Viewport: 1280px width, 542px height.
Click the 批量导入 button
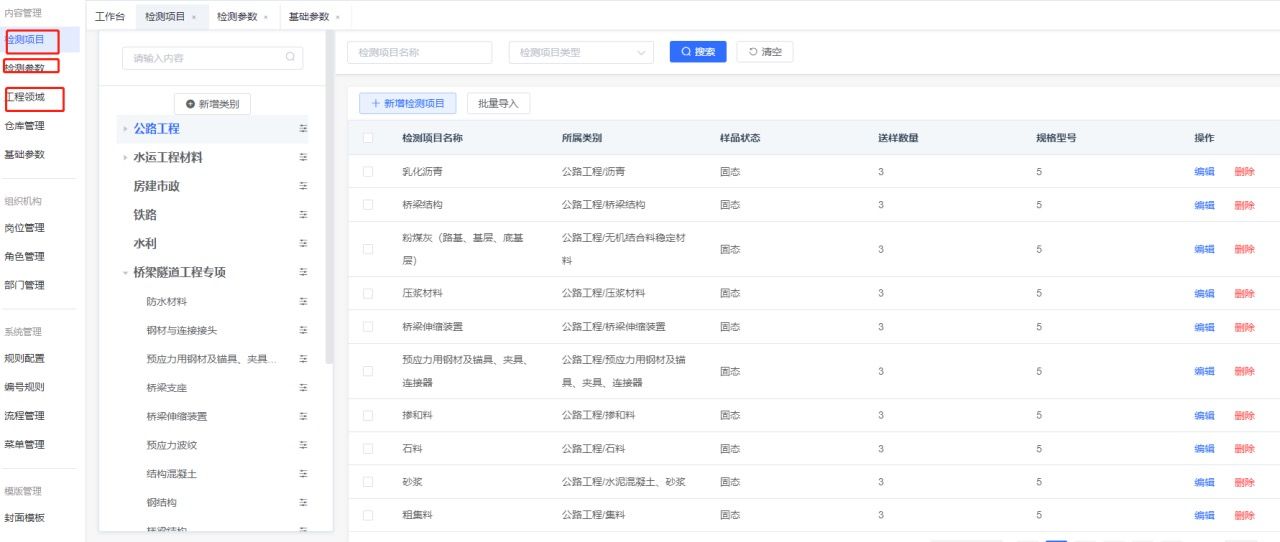pyautogui.click(x=498, y=103)
